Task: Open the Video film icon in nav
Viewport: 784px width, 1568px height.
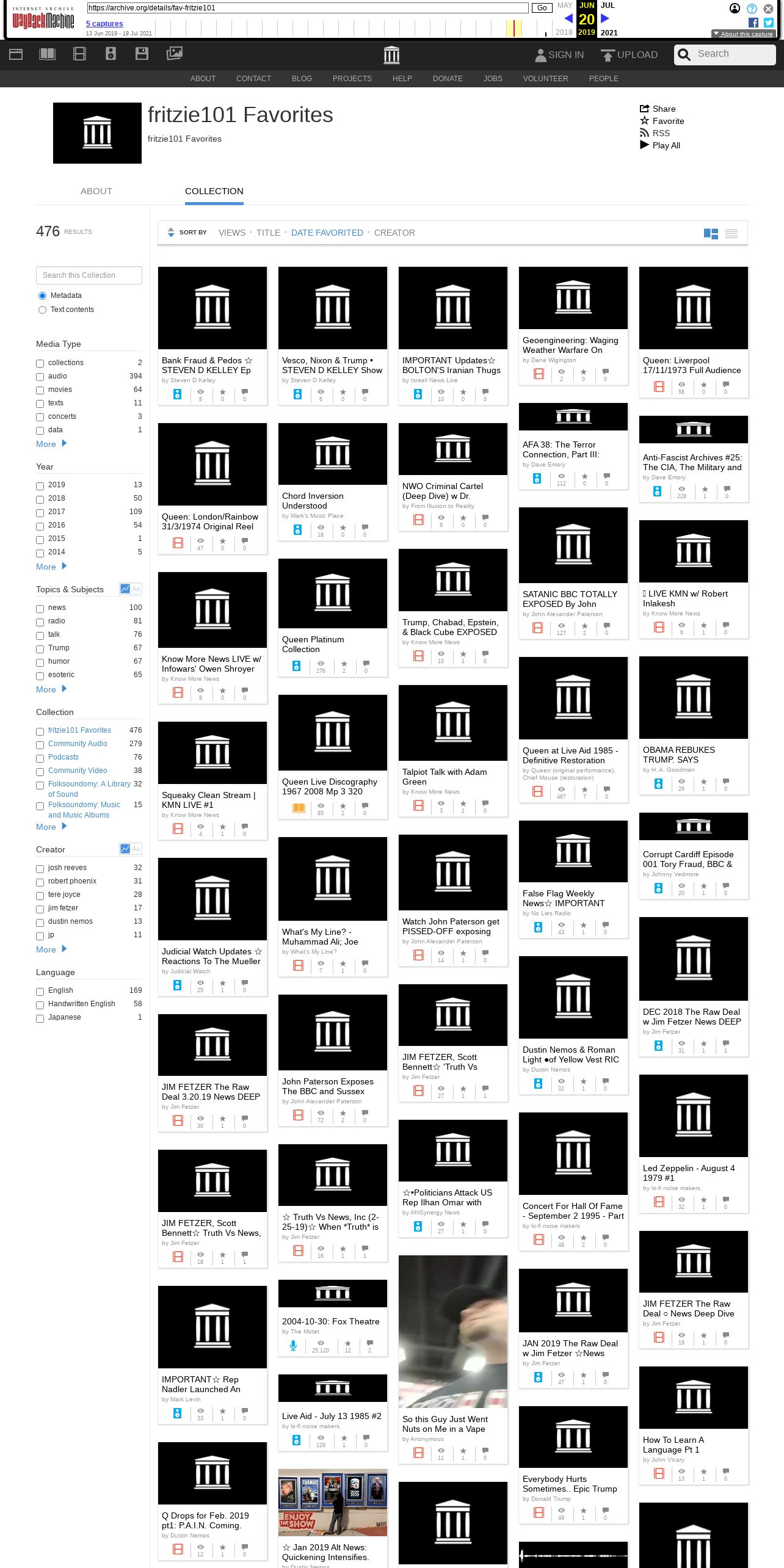Action: coord(79,54)
